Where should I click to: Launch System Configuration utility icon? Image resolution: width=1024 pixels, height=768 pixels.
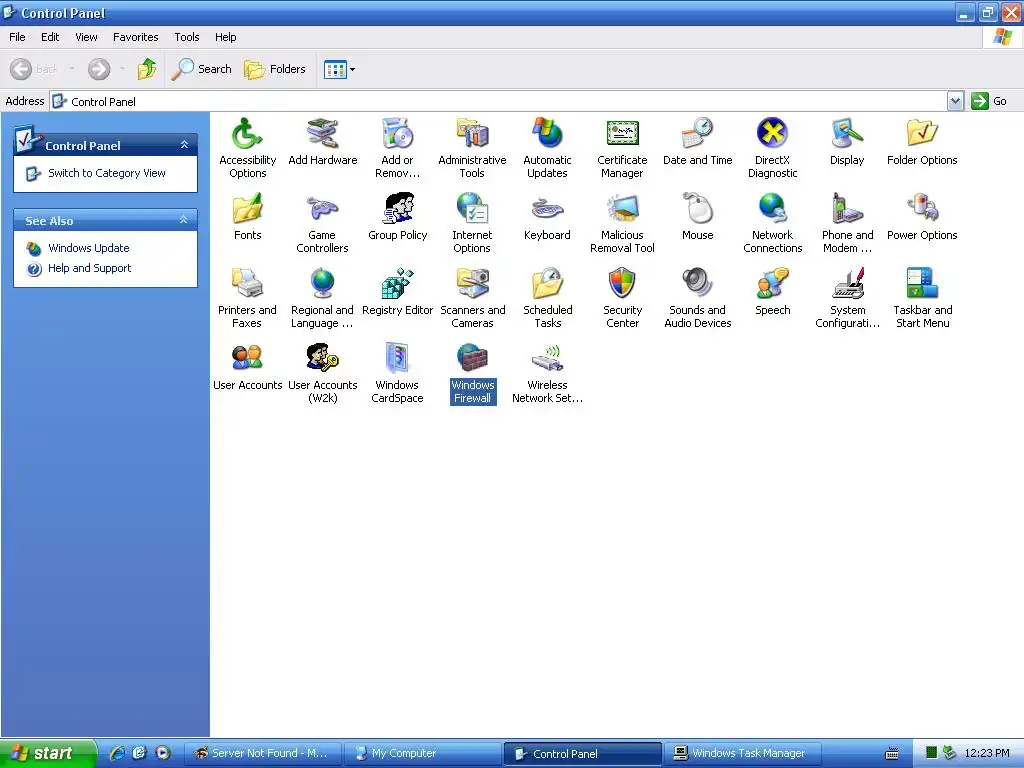pos(847,284)
